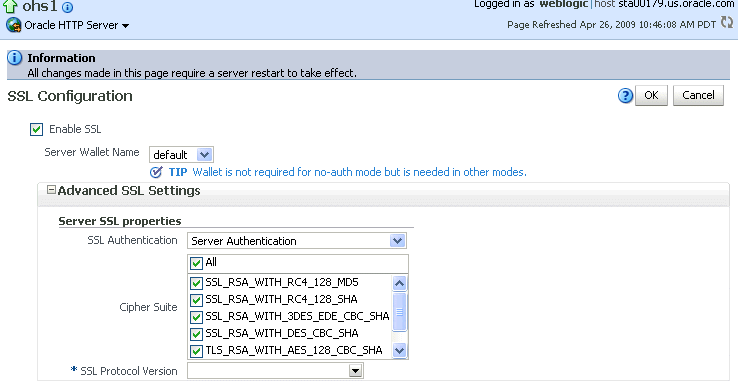Open the Server Wallet Name dropdown
Viewport: 738px width, 387px height.
click(x=181, y=154)
